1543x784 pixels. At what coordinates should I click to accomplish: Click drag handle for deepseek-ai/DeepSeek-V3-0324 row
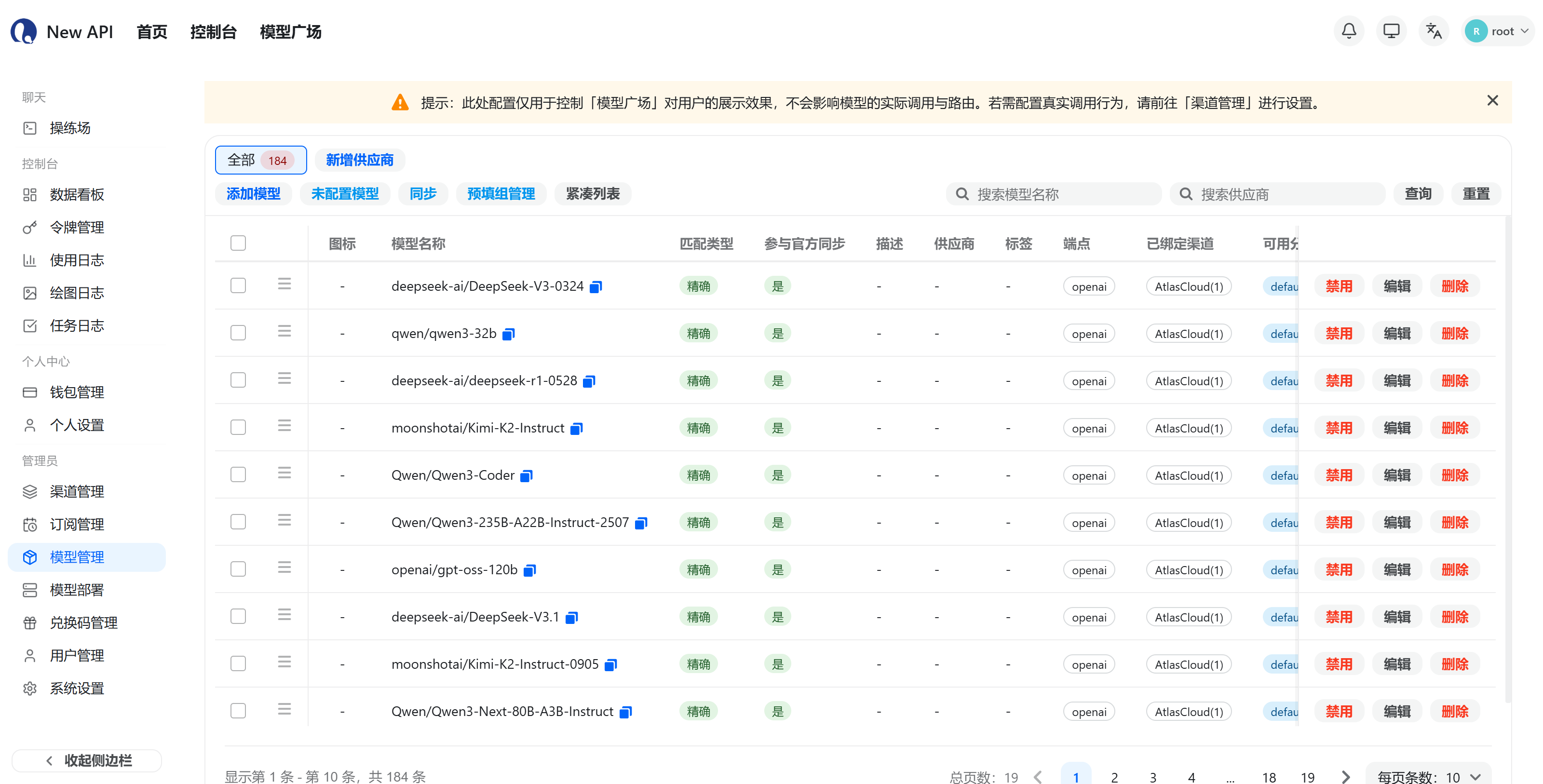point(284,284)
